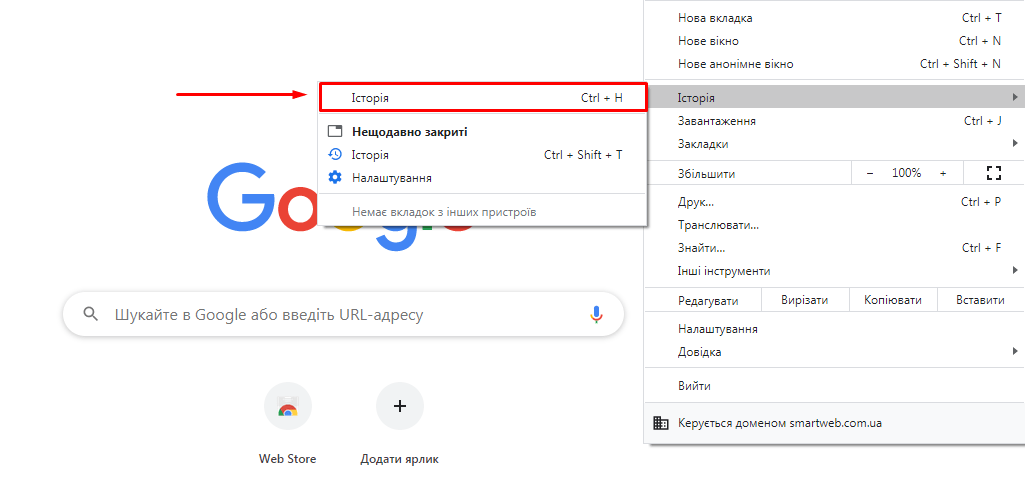1025x485 pixels.
Task: Decrease zoom with the minus button
Action: pyautogui.click(x=870, y=173)
